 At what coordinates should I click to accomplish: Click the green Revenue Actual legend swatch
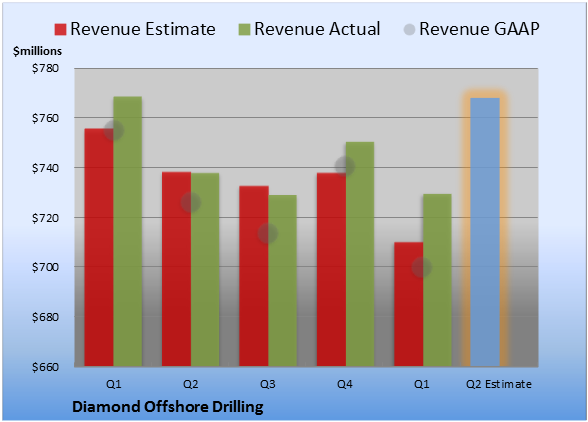(x=244, y=30)
